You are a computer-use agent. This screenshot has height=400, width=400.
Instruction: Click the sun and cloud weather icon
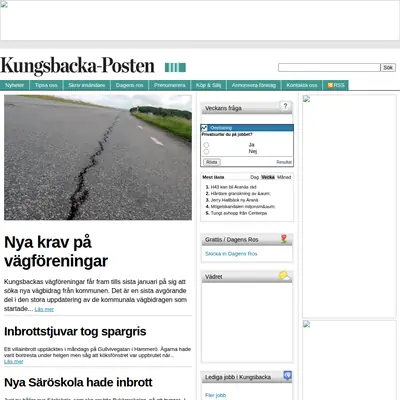285,276
